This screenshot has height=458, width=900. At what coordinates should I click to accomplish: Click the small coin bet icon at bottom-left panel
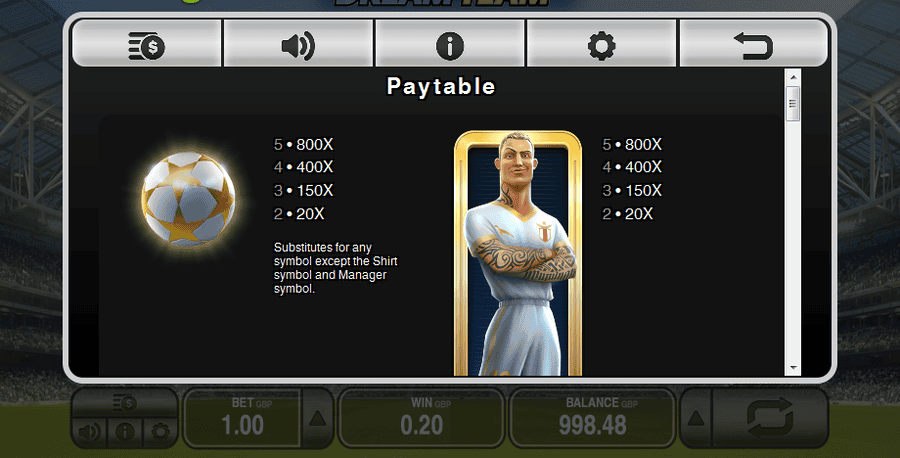[x=125, y=404]
